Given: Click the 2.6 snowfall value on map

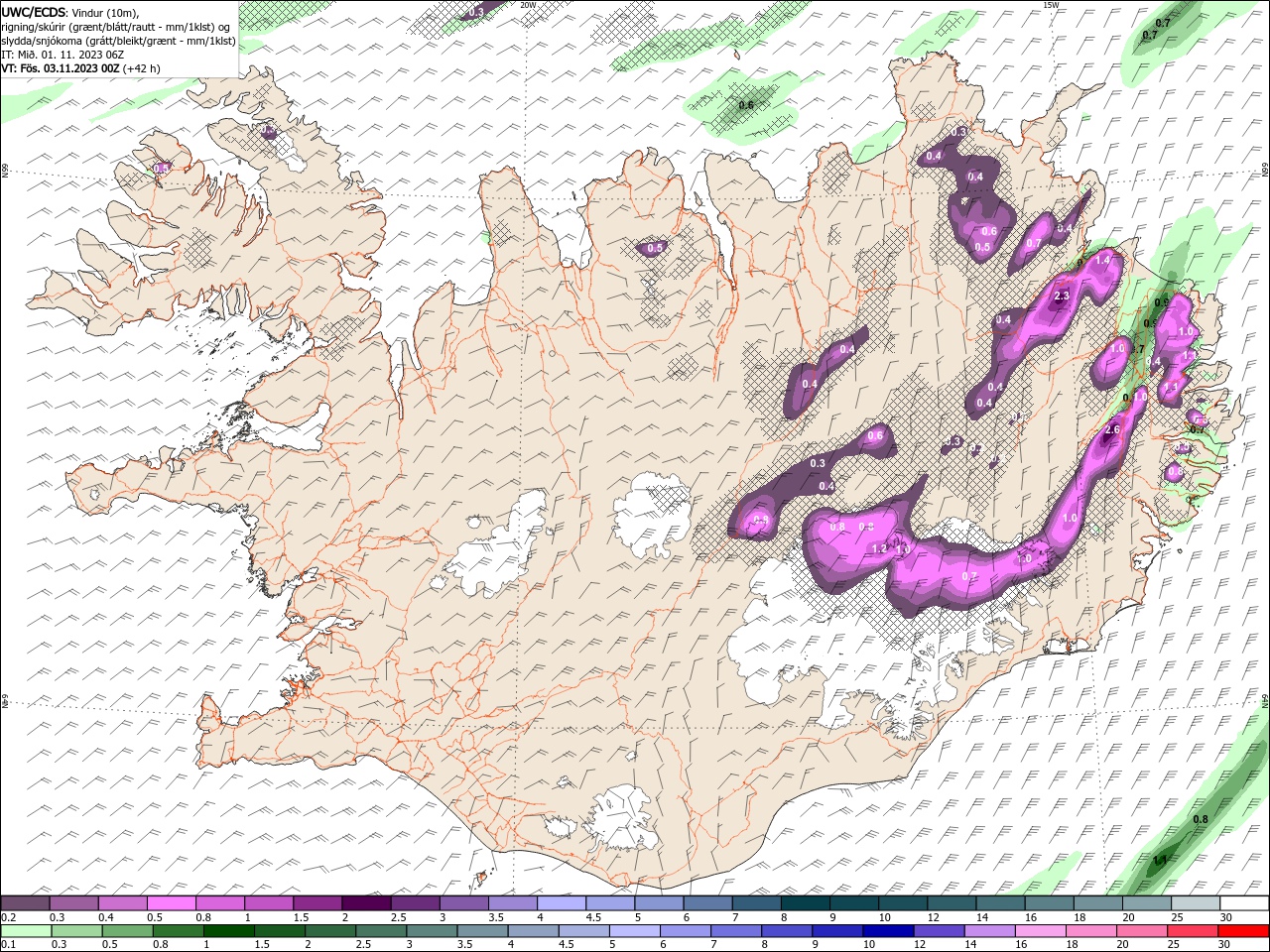Looking at the screenshot, I should coord(1112,429).
